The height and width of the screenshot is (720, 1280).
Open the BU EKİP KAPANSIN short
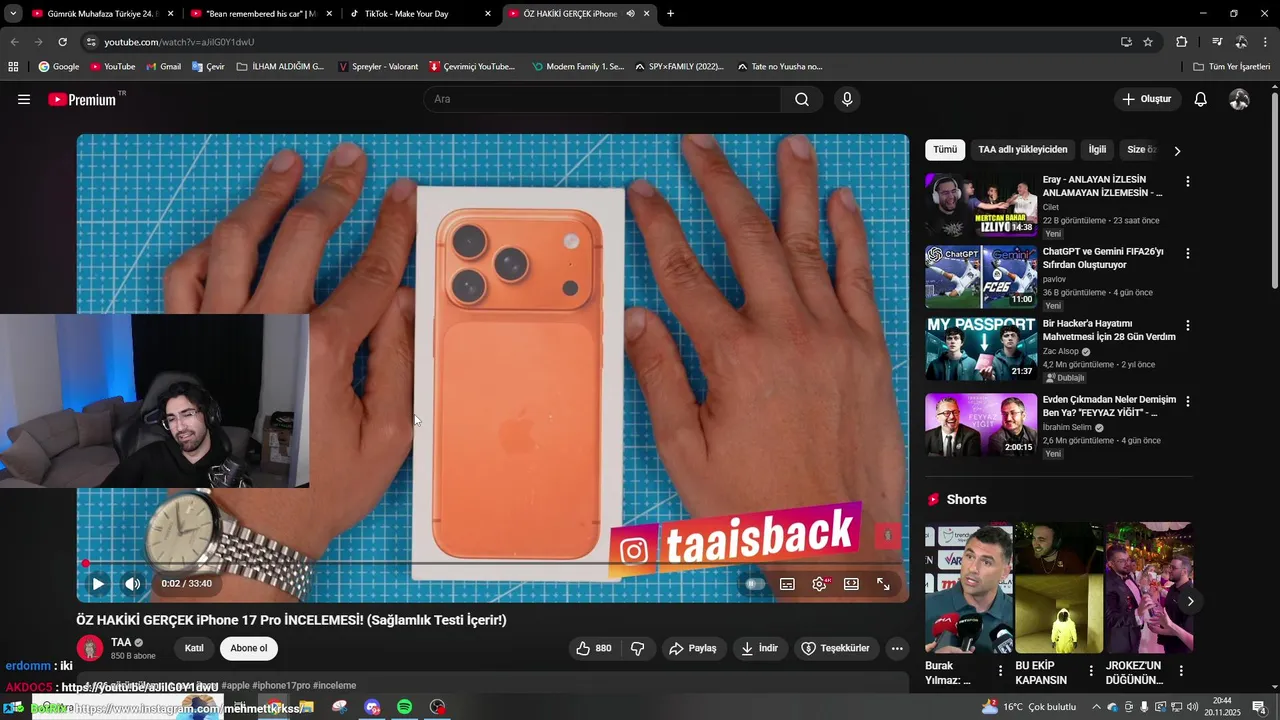pyautogui.click(x=1058, y=588)
